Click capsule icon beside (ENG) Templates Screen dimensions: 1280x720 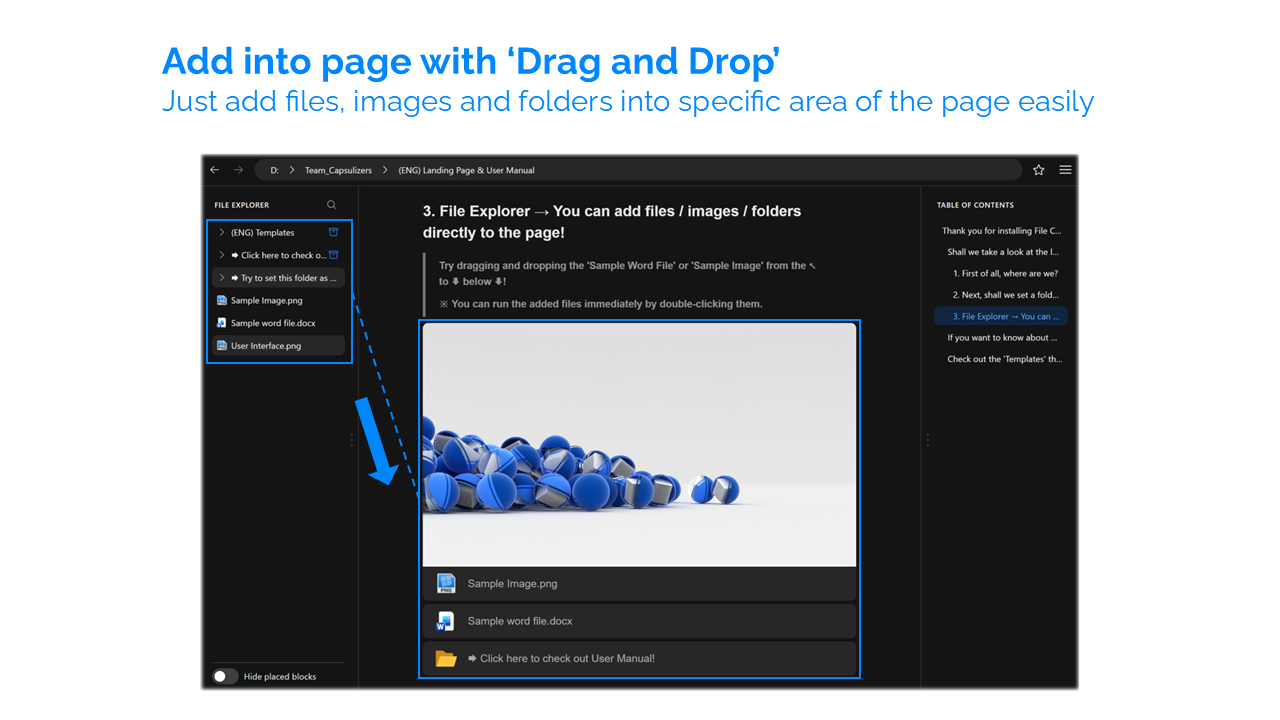pos(334,232)
